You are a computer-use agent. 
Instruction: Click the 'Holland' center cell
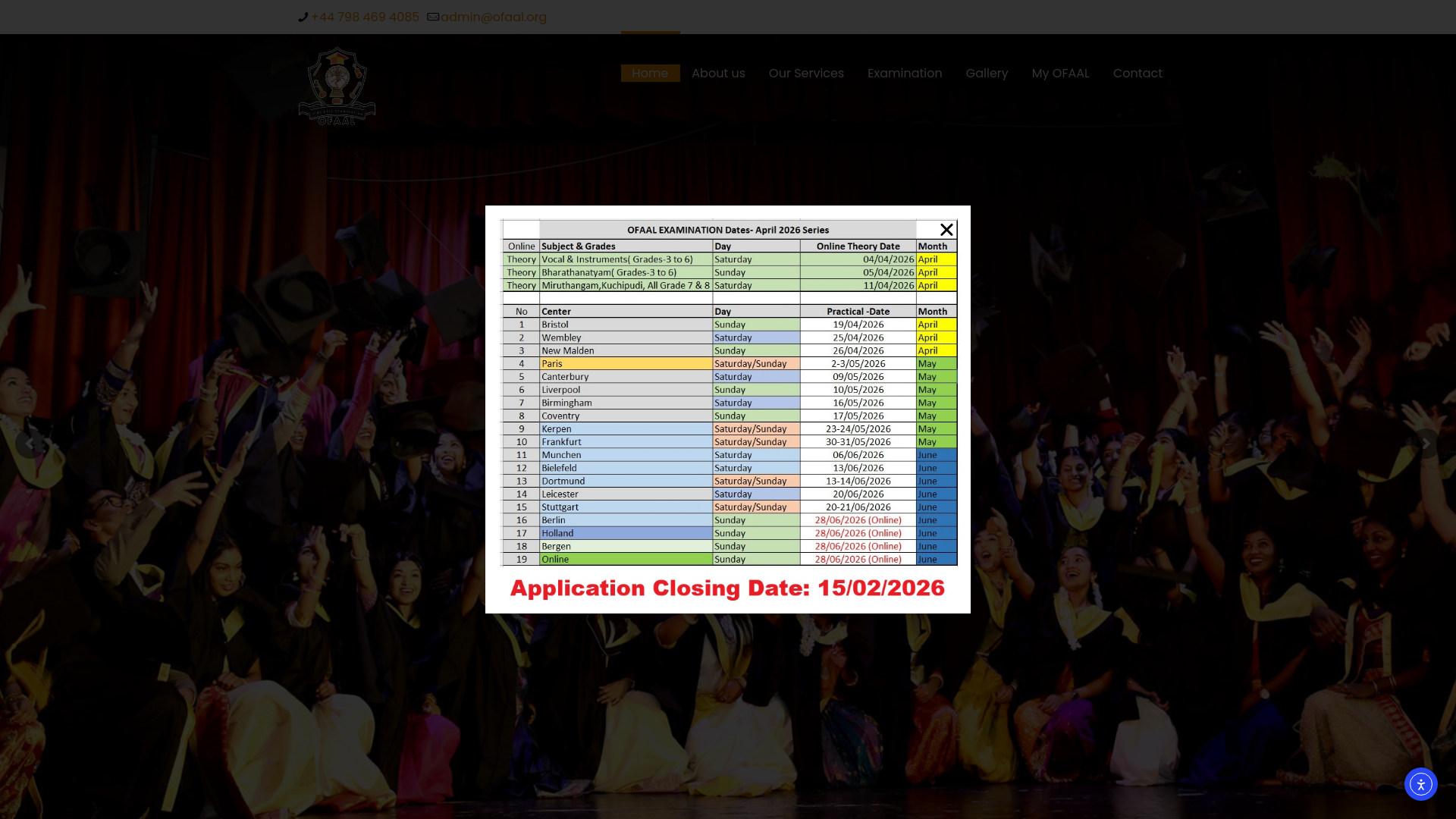click(626, 533)
